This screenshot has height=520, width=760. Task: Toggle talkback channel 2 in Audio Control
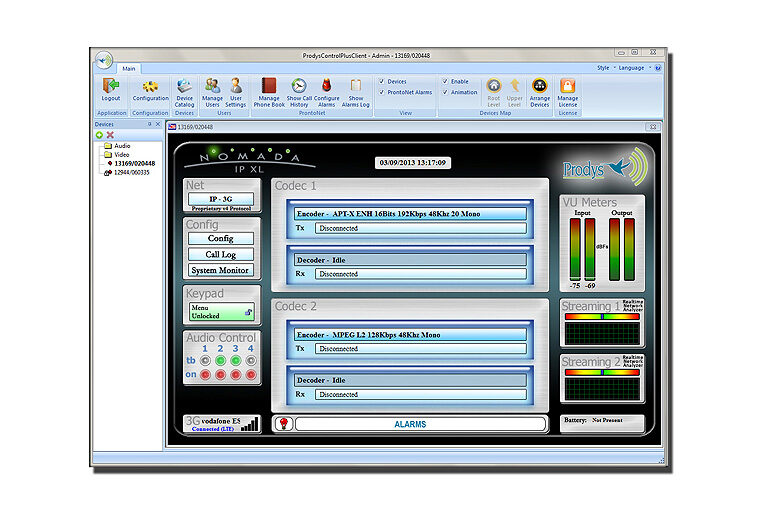(x=221, y=360)
